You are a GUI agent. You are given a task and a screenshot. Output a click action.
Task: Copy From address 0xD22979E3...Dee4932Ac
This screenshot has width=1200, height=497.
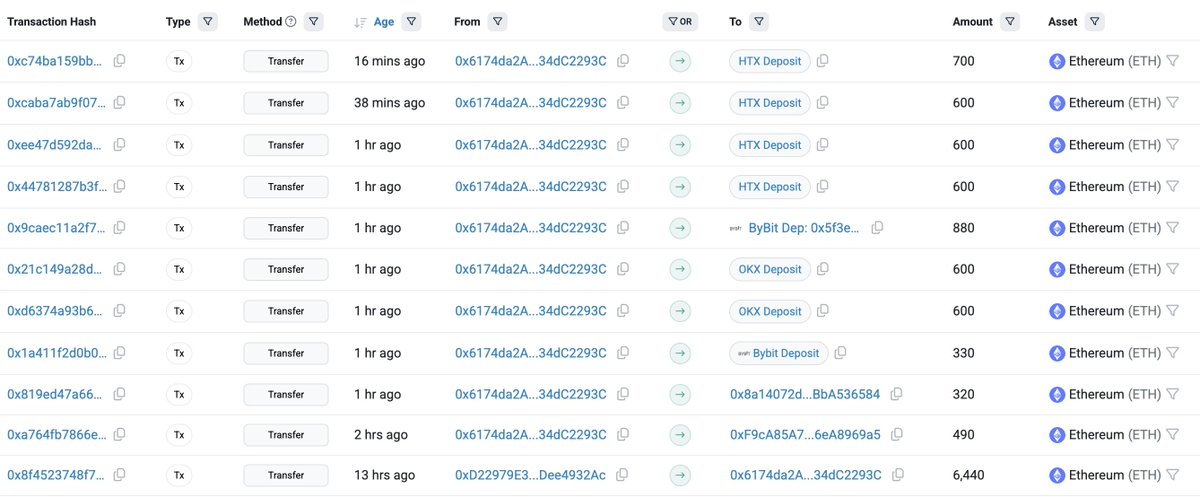pyautogui.click(x=622, y=475)
